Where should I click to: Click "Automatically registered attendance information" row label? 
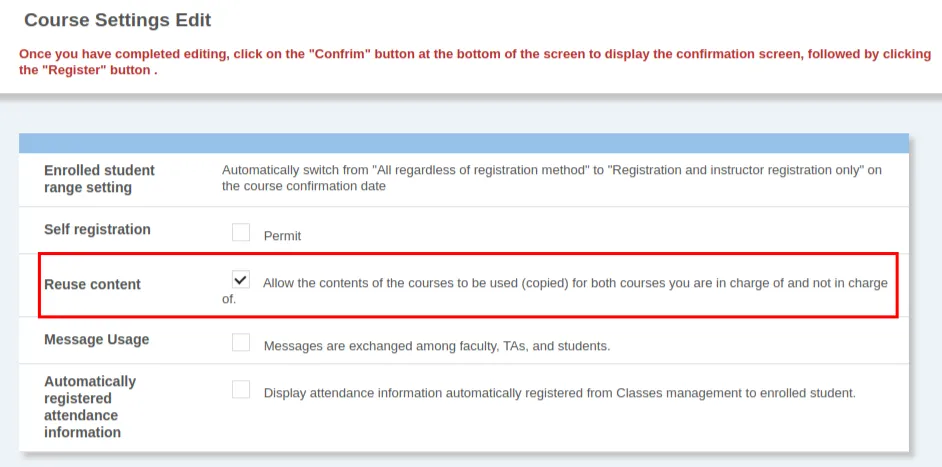pos(89,406)
